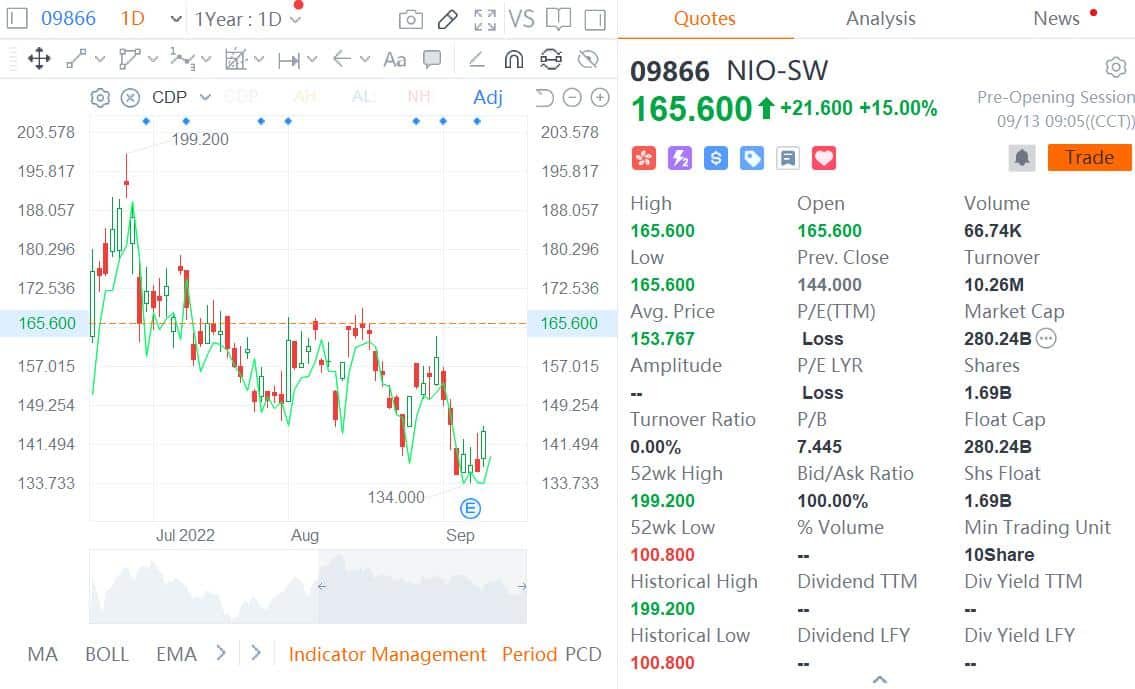Switch to the Analysis tab
This screenshot has width=1135, height=689.
(x=880, y=18)
